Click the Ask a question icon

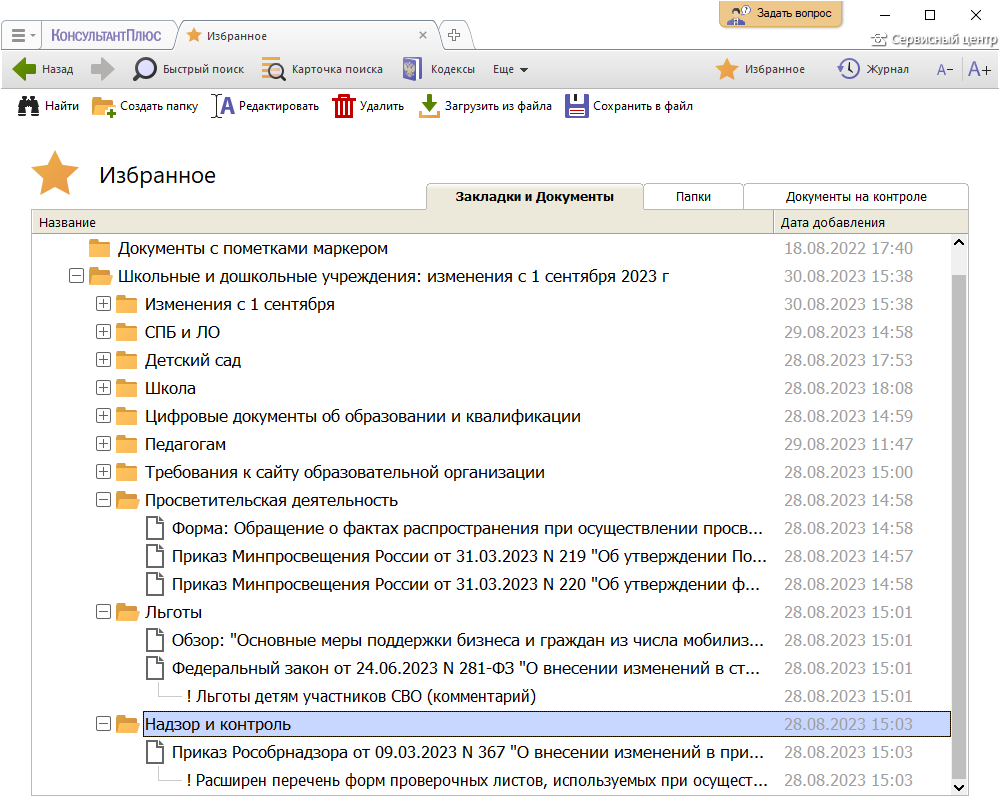coord(740,13)
